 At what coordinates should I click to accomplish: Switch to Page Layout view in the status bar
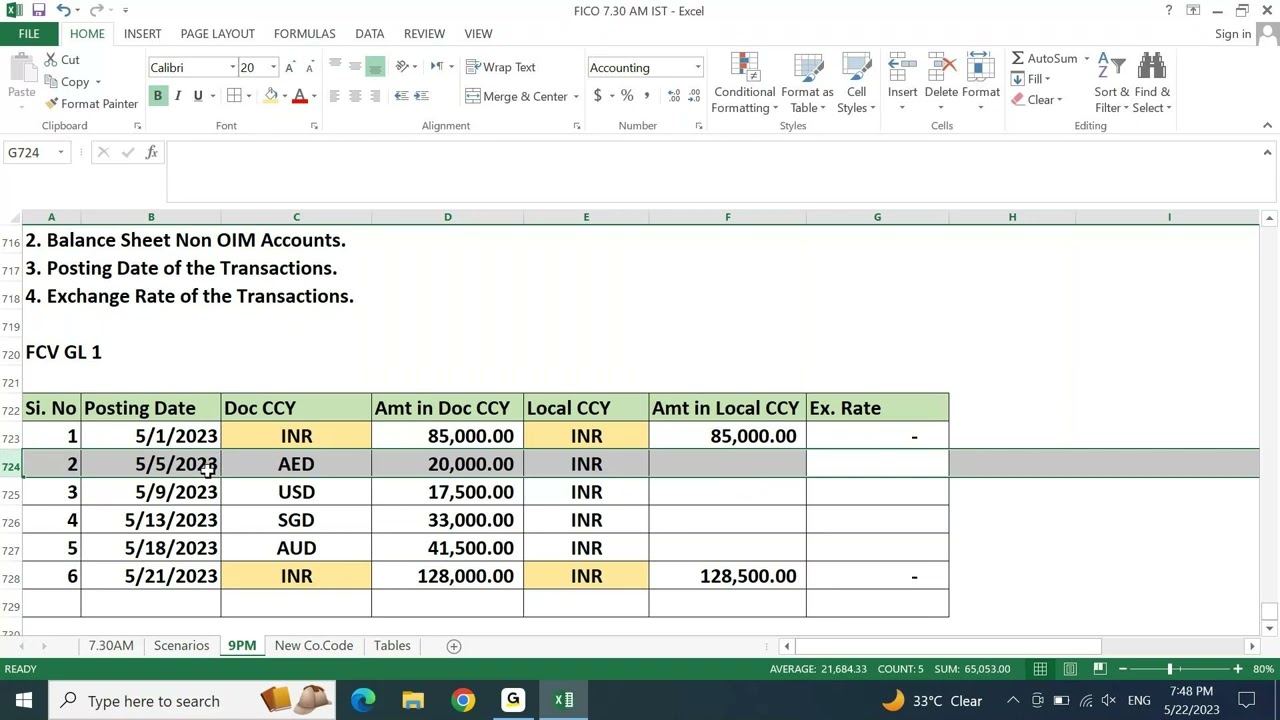coord(1070,669)
